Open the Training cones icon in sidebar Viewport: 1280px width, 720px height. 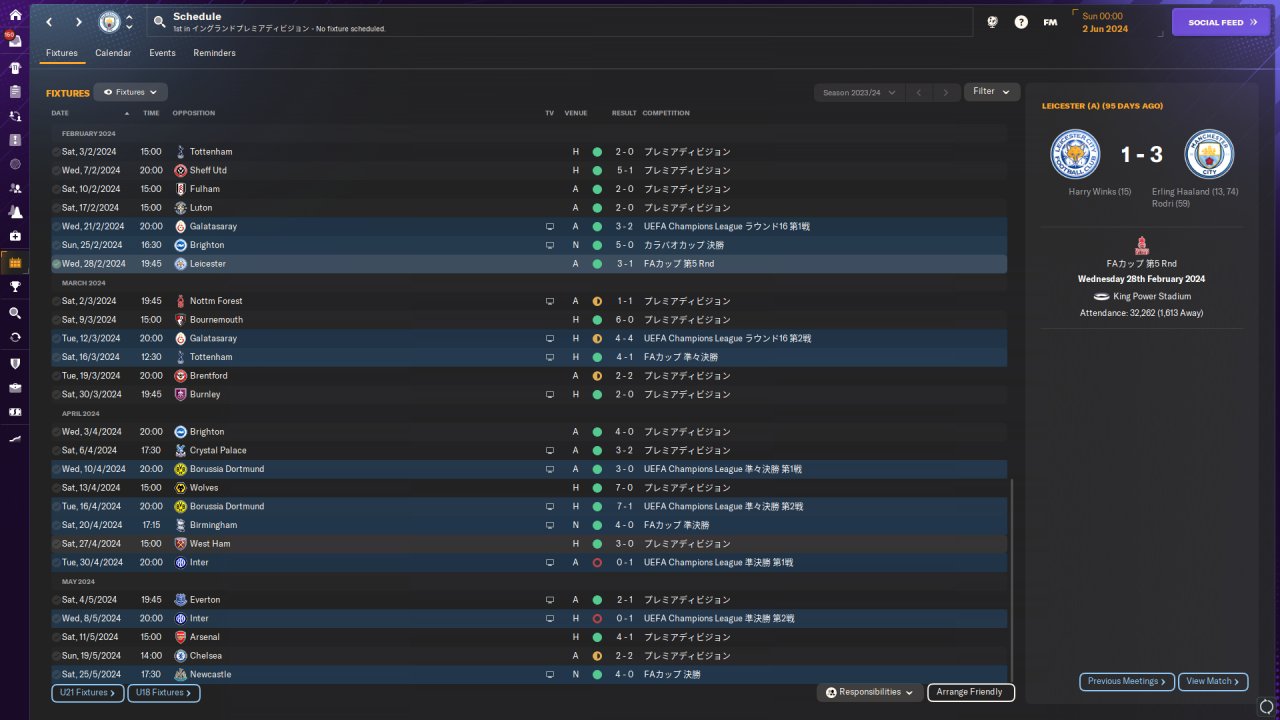click(14, 212)
